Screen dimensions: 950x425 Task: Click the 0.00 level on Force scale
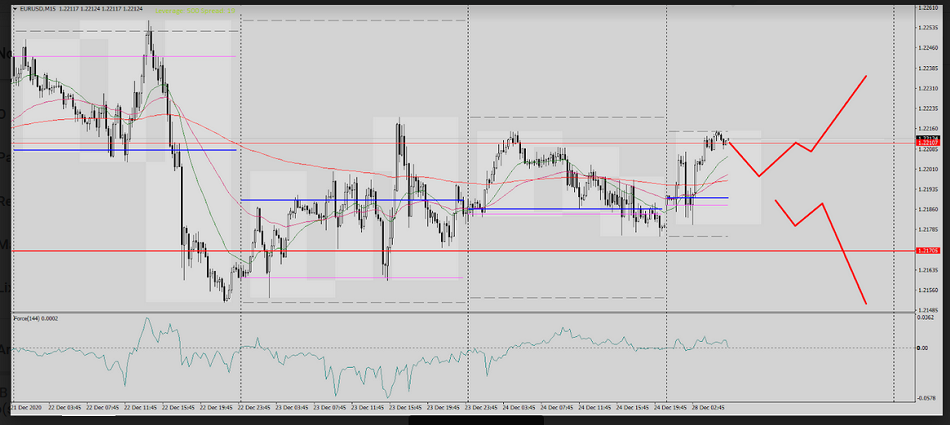click(x=922, y=348)
